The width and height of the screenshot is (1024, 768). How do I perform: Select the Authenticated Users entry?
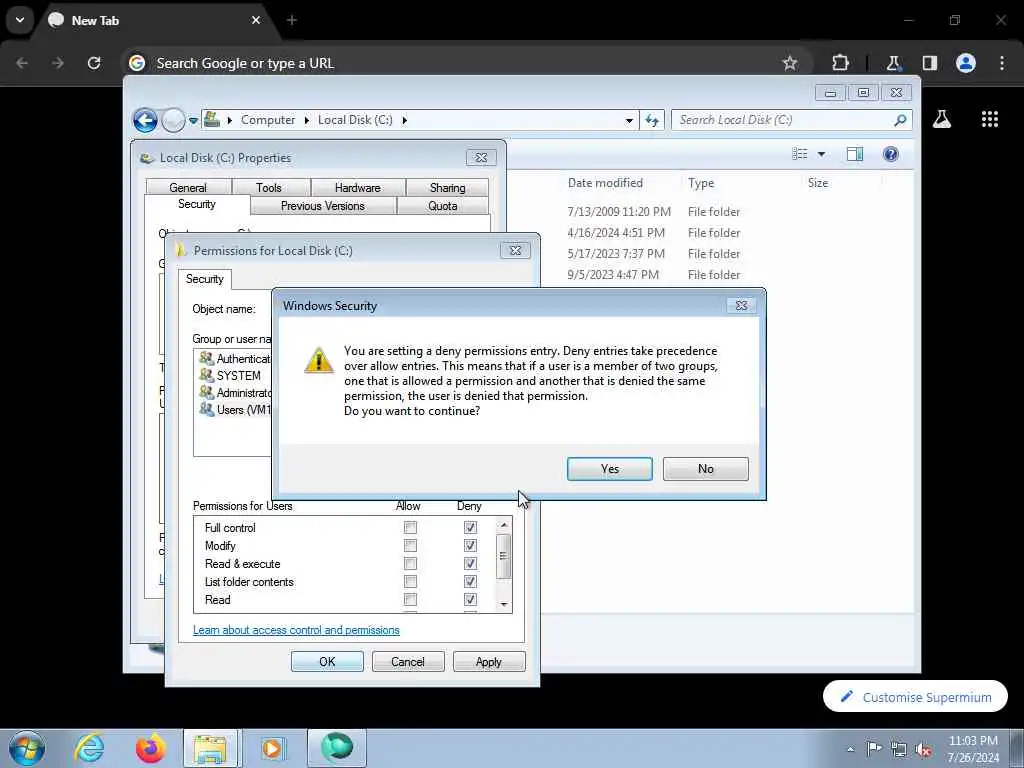pyautogui.click(x=235, y=359)
